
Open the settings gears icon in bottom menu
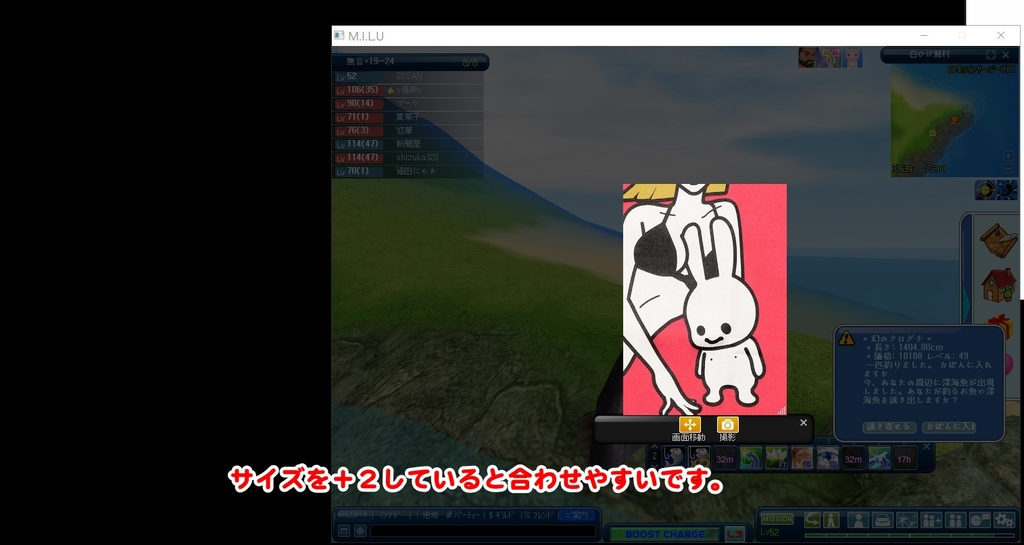pos(1004,520)
